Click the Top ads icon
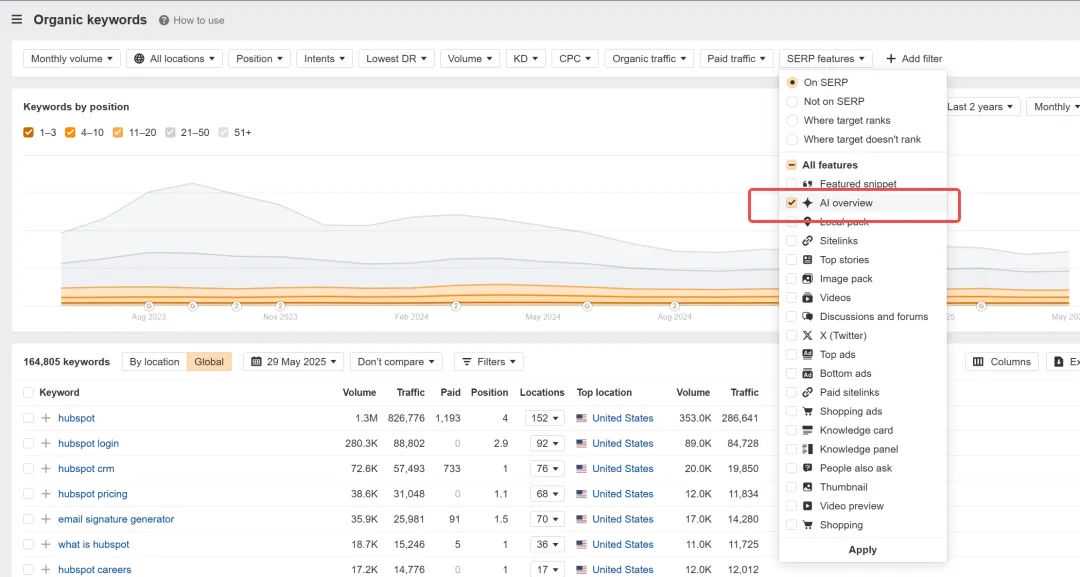 click(x=807, y=355)
